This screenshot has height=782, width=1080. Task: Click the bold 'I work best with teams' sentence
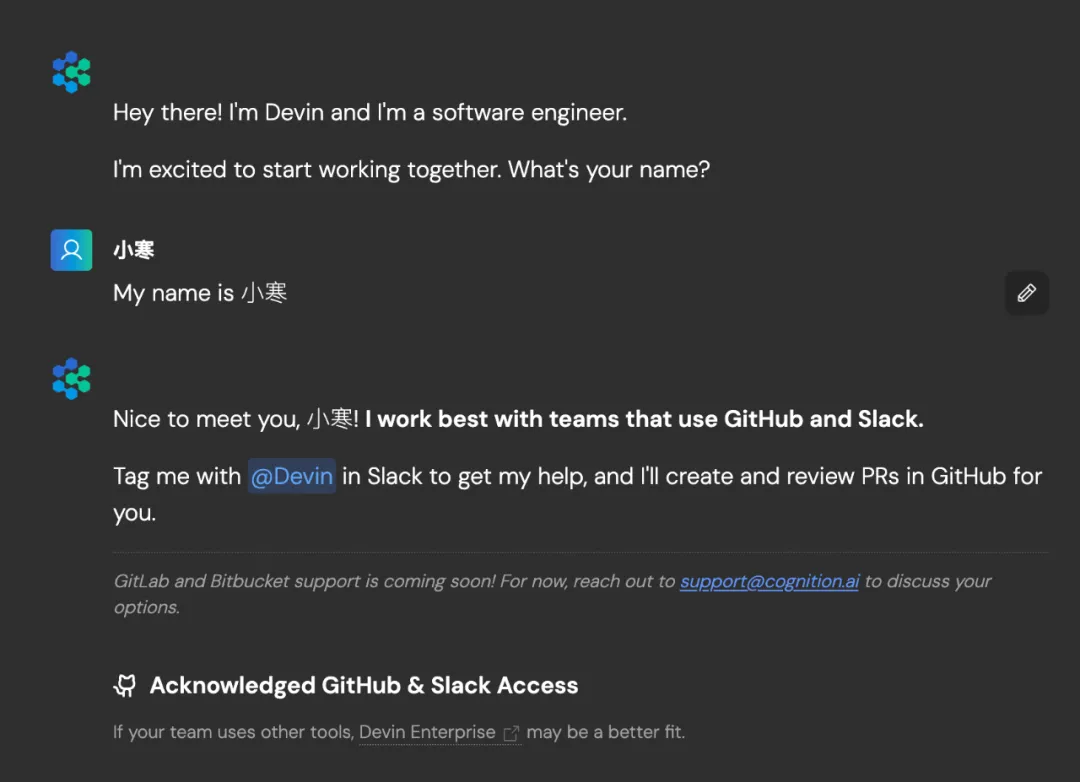(644, 419)
